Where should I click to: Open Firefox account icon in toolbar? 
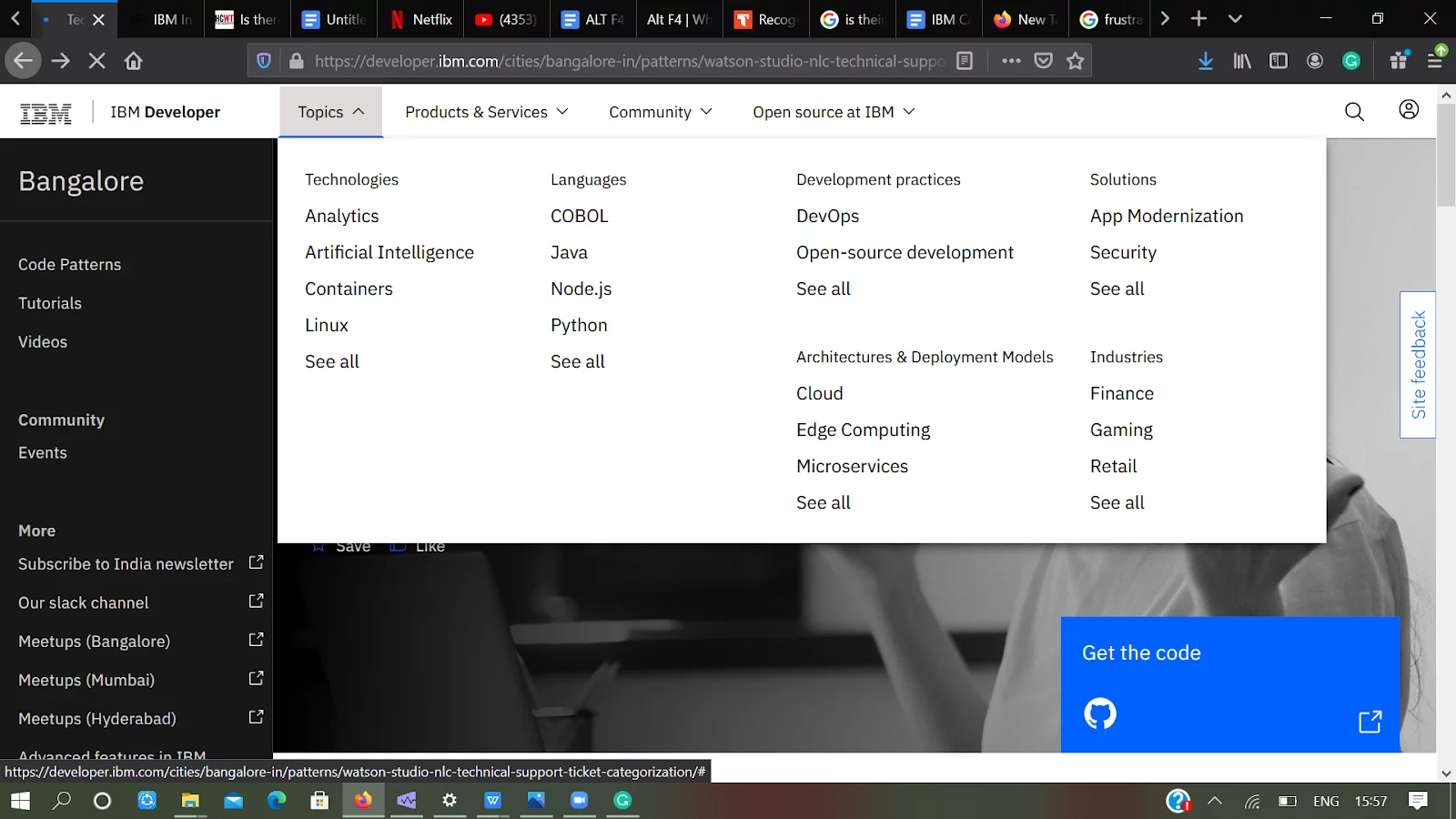coord(1315,61)
